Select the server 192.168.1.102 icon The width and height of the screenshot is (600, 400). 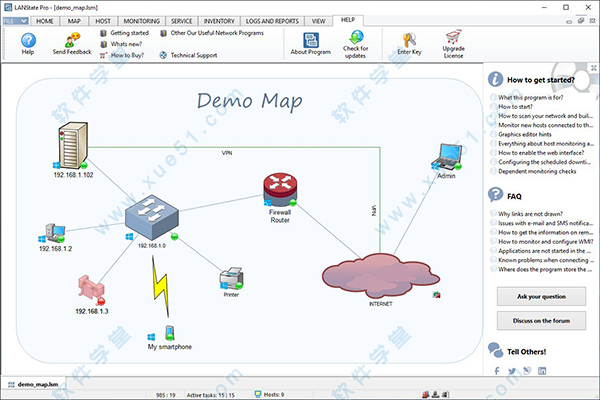73,145
